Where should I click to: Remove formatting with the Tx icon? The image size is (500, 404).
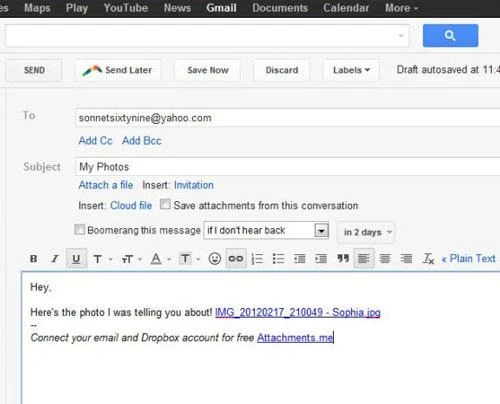click(x=428, y=259)
